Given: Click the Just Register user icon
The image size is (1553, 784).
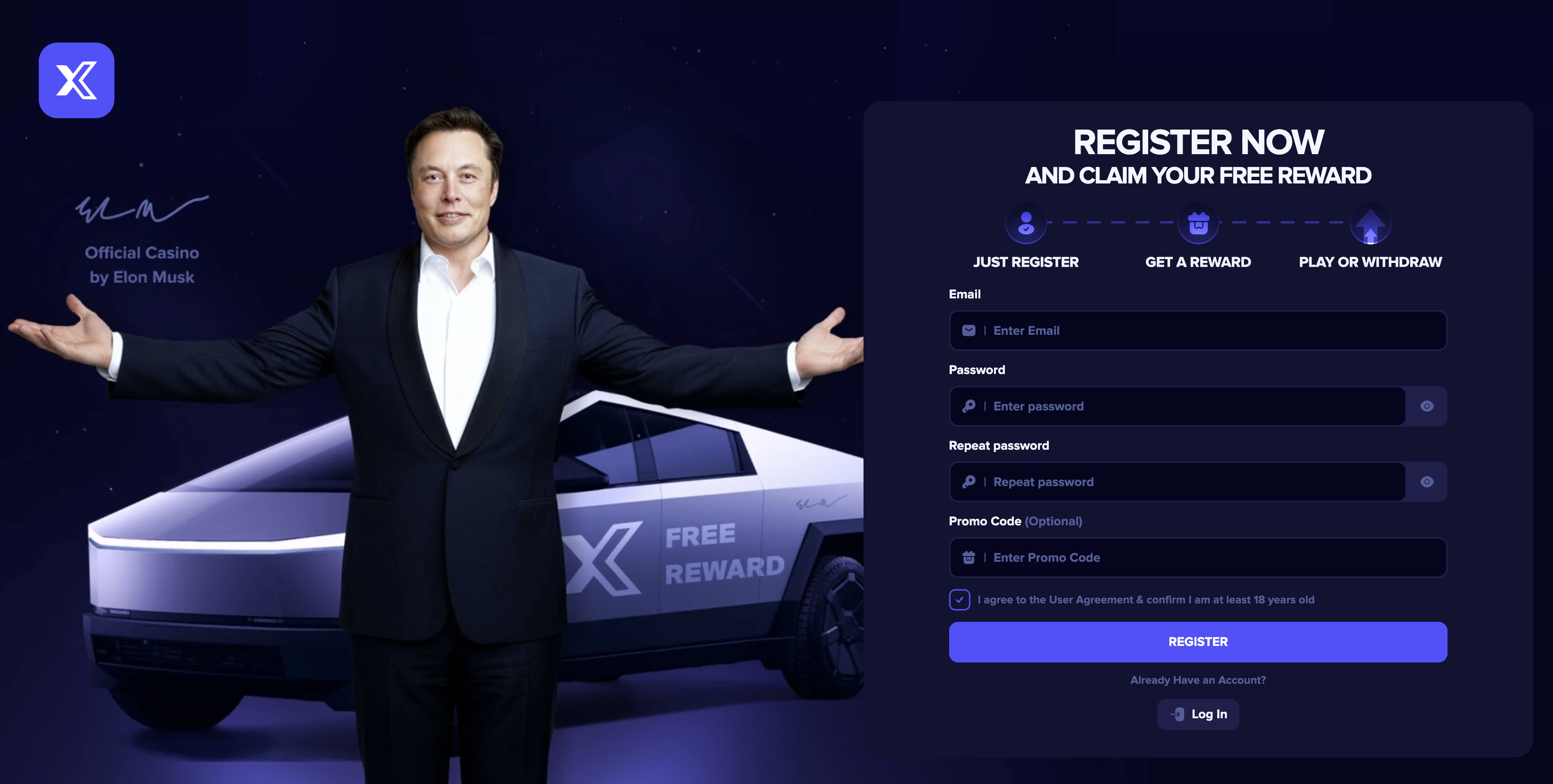Looking at the screenshot, I should pos(1026,223).
